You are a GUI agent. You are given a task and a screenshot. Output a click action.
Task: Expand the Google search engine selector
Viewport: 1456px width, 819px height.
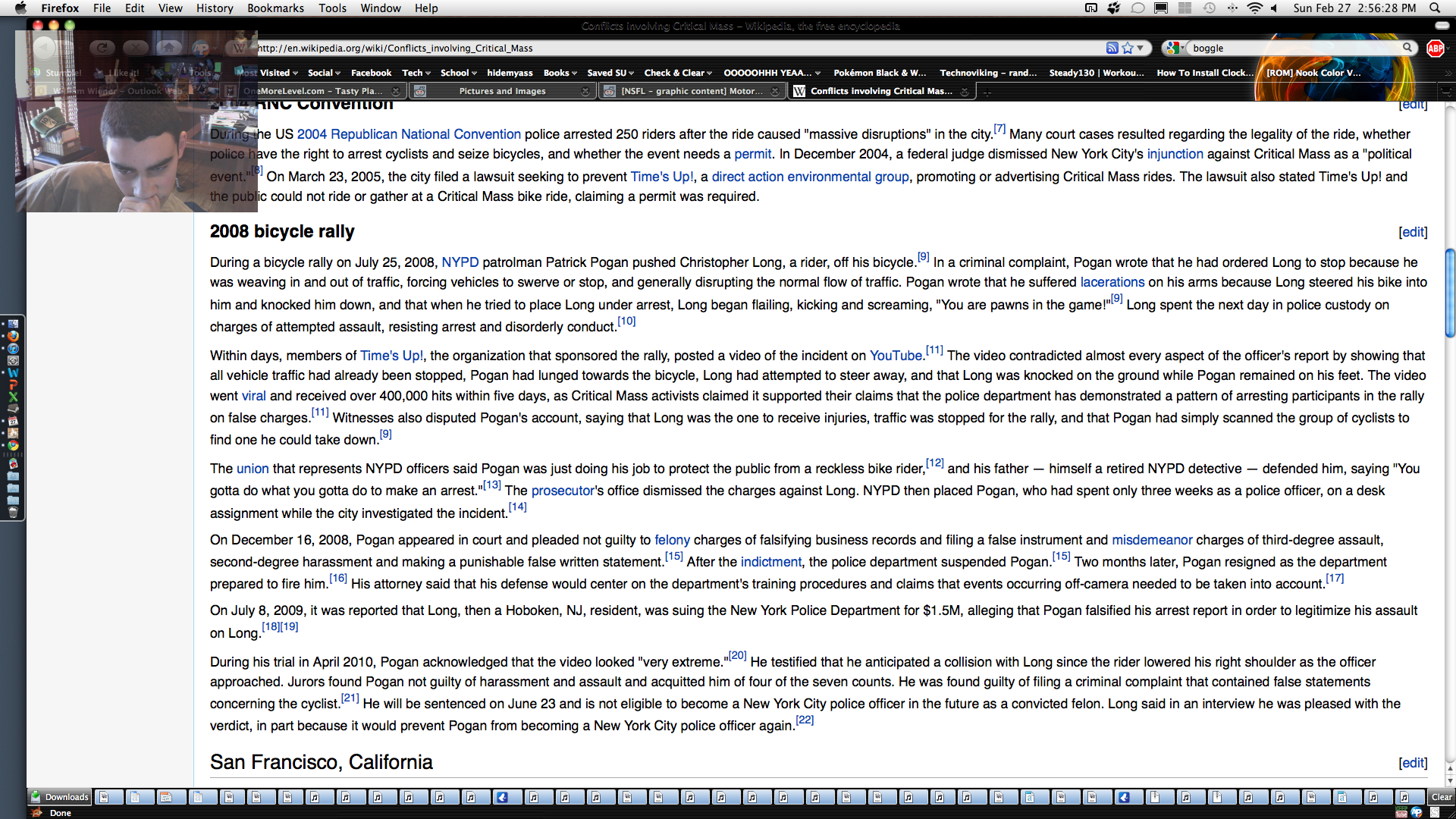pyautogui.click(x=1175, y=48)
